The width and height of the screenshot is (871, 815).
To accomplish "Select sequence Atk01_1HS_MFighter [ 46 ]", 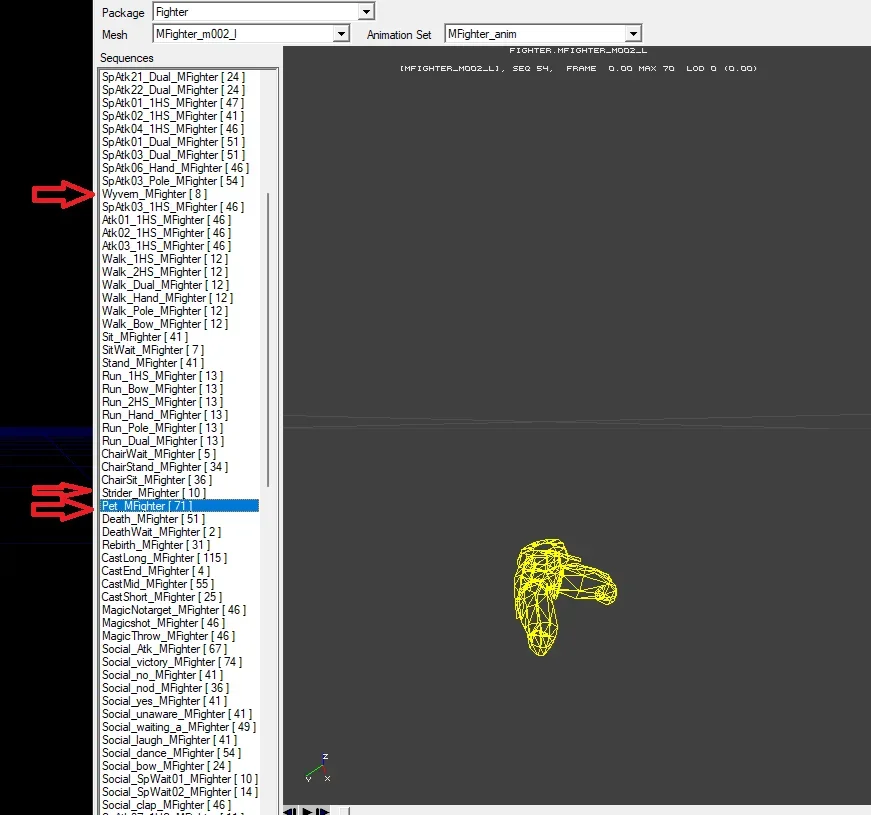I will (166, 219).
